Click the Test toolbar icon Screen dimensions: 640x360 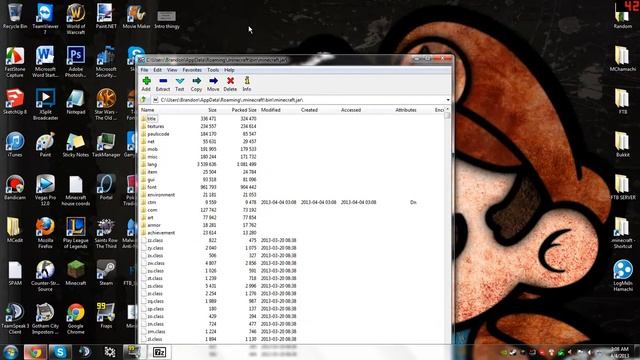coord(180,84)
